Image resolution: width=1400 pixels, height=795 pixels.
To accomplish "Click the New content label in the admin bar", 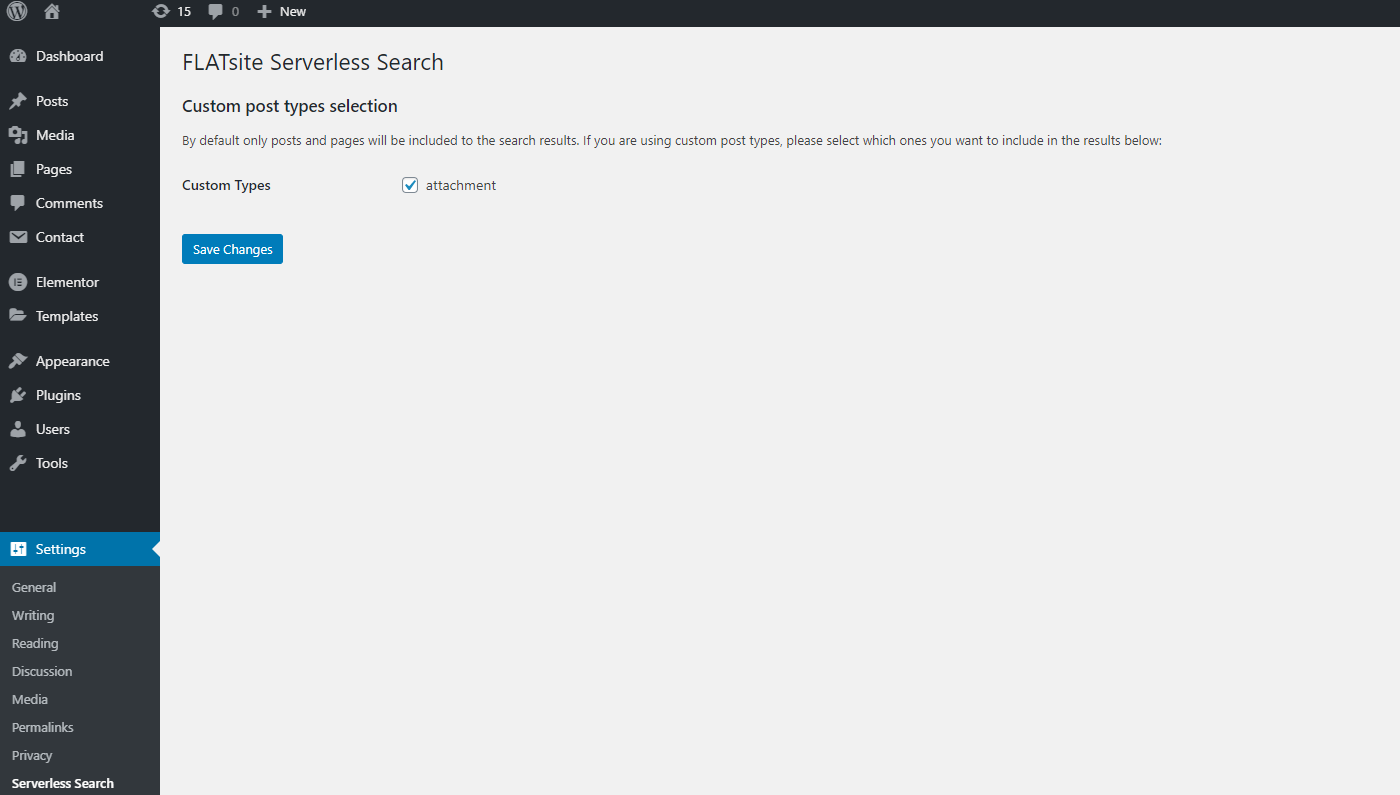I will click(293, 12).
